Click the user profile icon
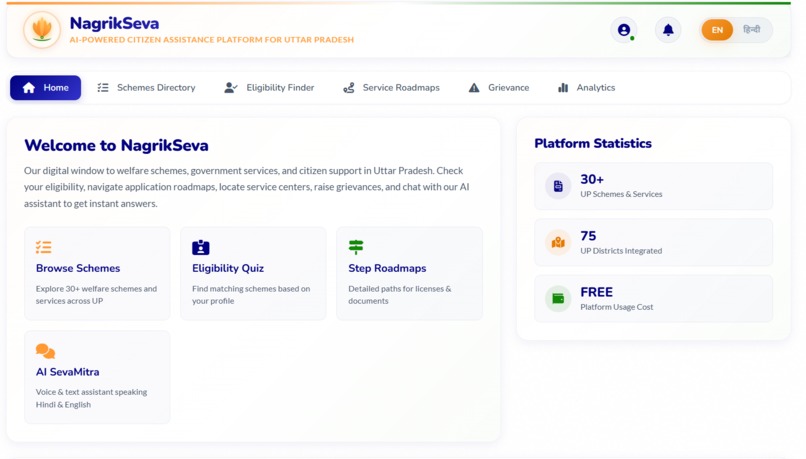 tap(624, 30)
